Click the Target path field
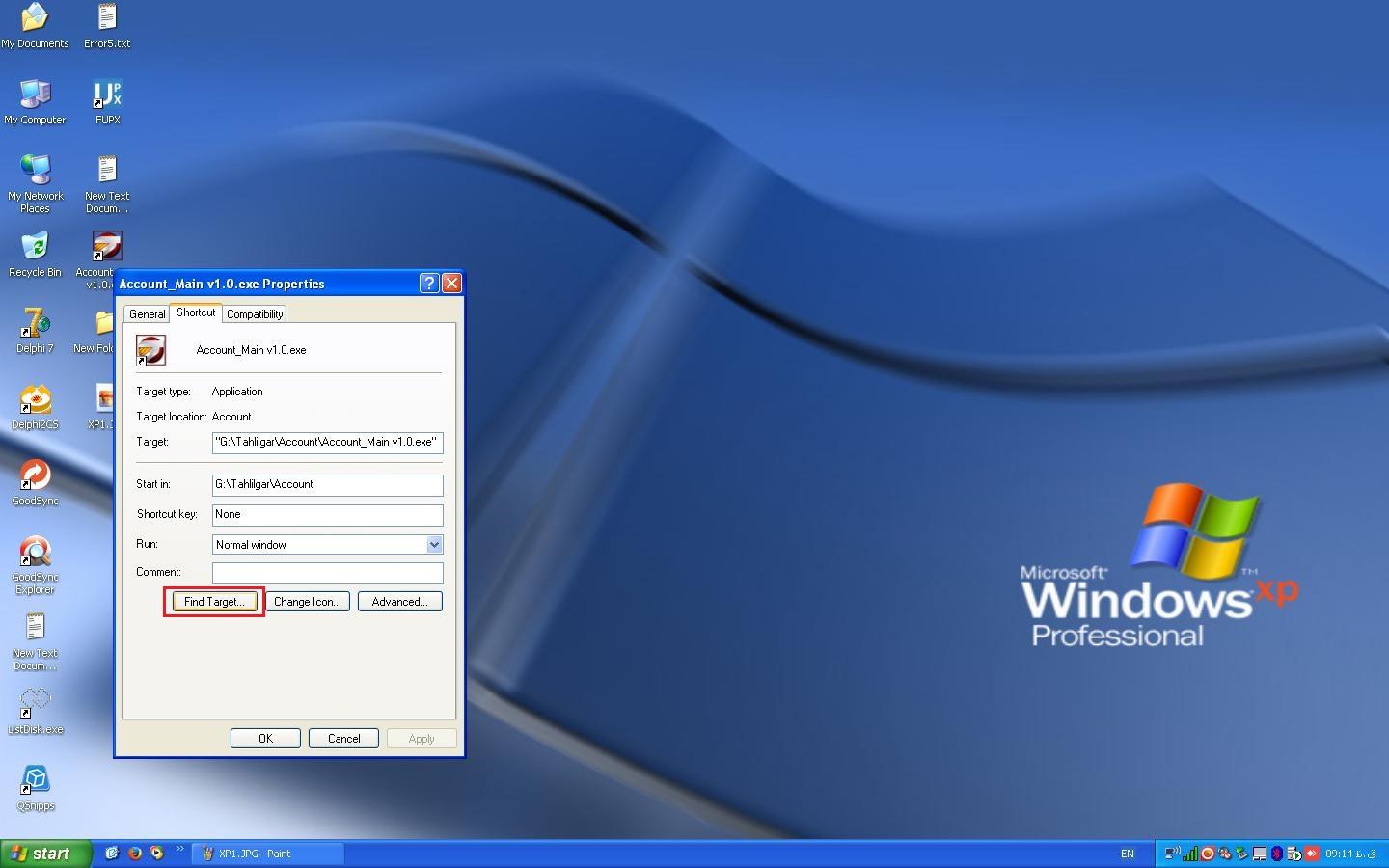Image resolution: width=1389 pixels, height=868 pixels. tap(328, 443)
